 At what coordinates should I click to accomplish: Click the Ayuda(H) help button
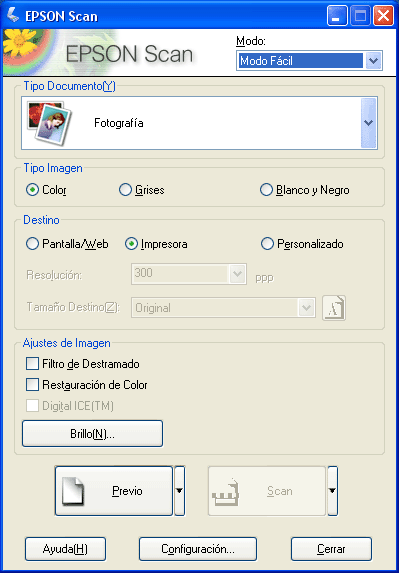pyautogui.click(x=65, y=549)
